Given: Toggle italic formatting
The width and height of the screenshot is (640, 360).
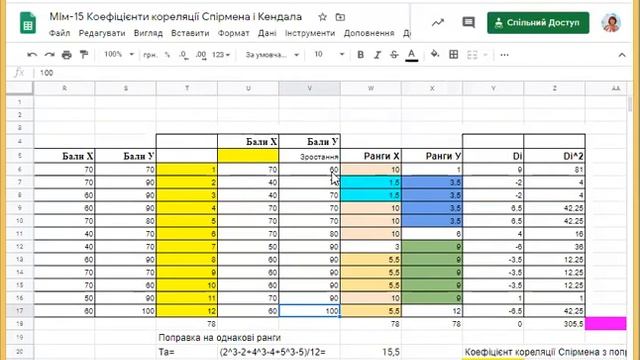Looking at the screenshot, I should 377,55.
